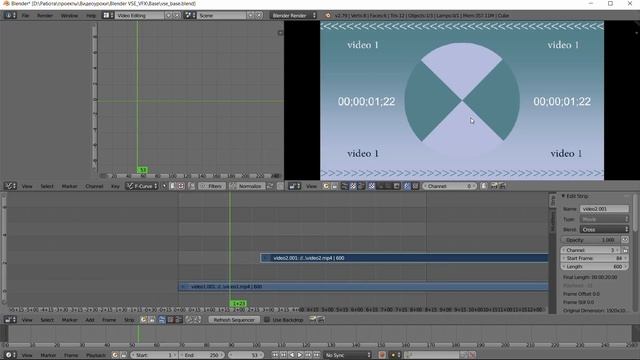Adjust the Start Frame value field

[595, 258]
